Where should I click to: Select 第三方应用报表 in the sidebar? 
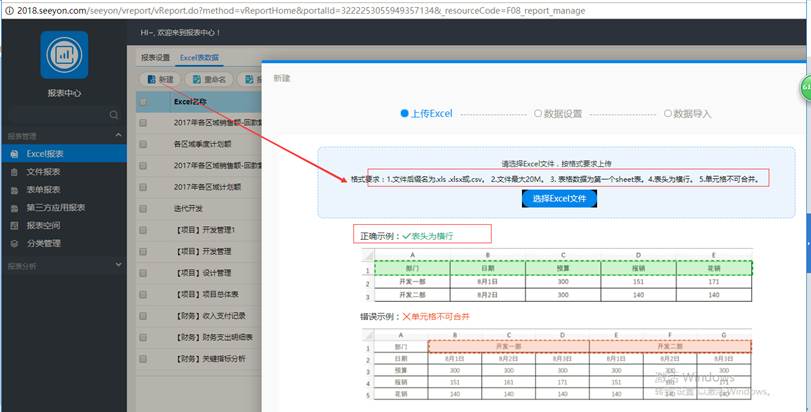tap(55, 208)
